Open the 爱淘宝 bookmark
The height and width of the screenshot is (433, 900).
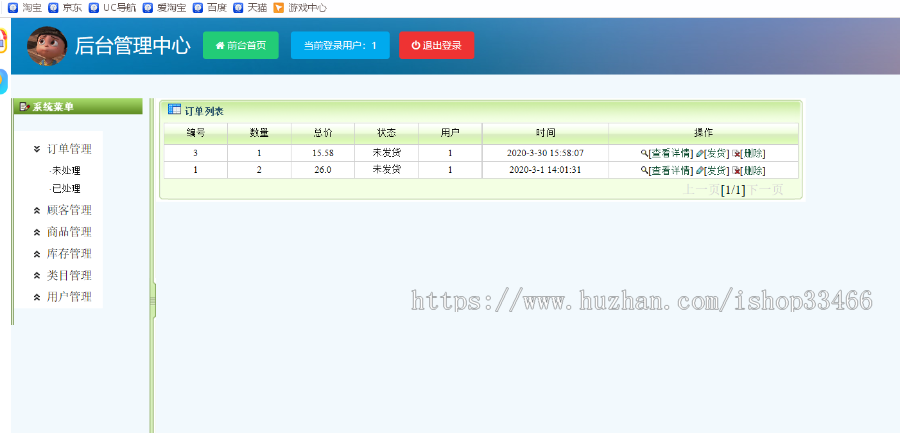(164, 8)
